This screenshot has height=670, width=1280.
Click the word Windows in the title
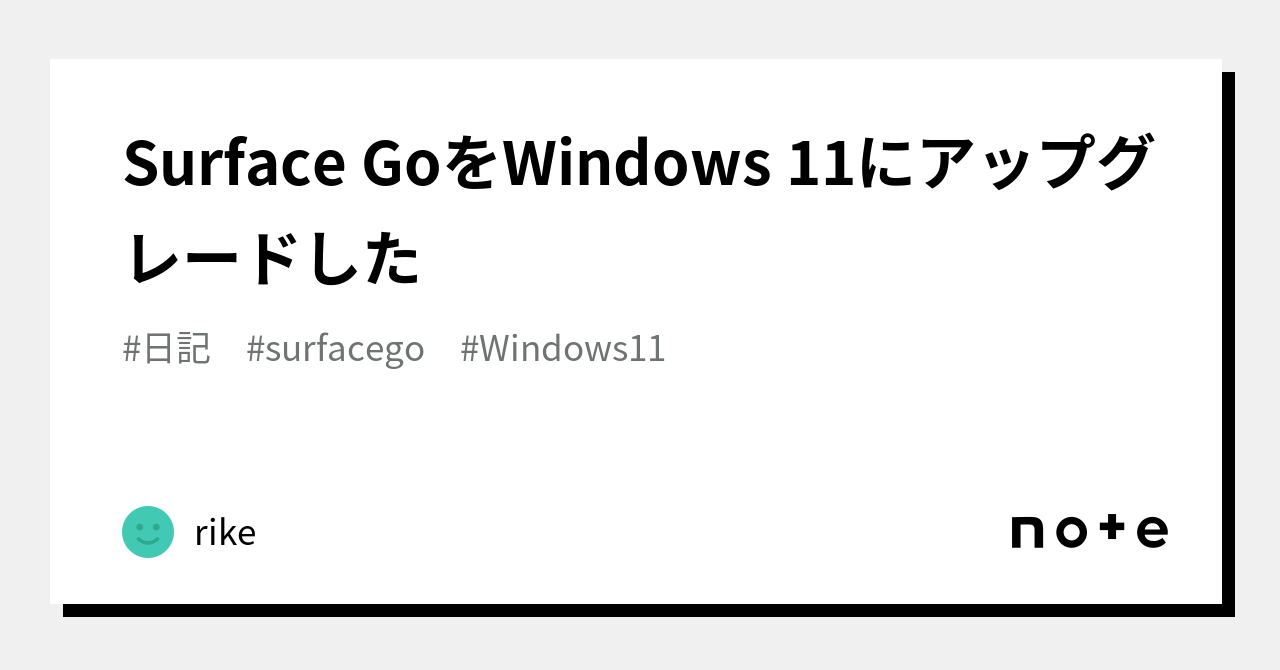636,165
